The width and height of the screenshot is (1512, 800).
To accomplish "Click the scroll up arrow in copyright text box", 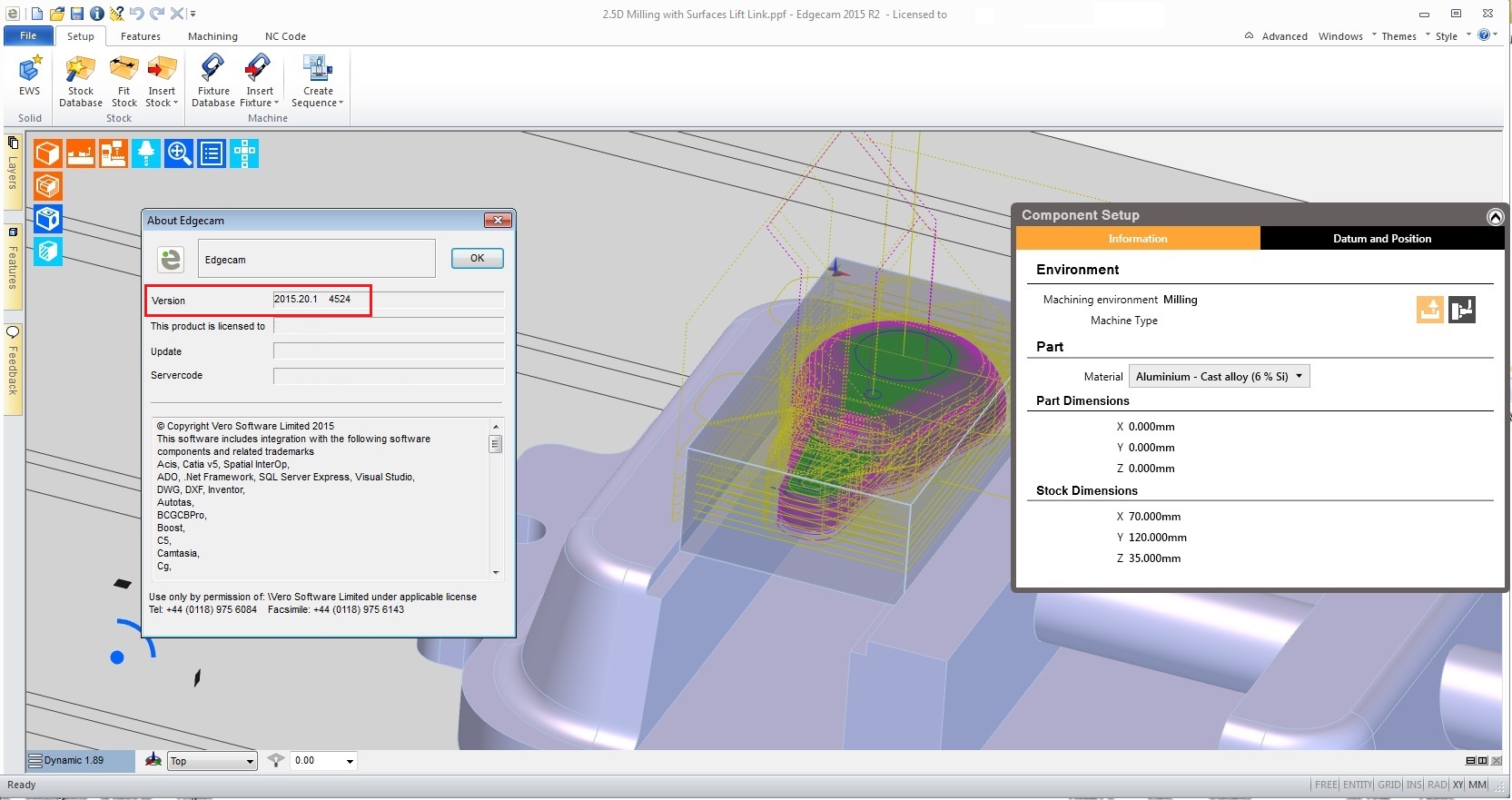I will point(496,426).
